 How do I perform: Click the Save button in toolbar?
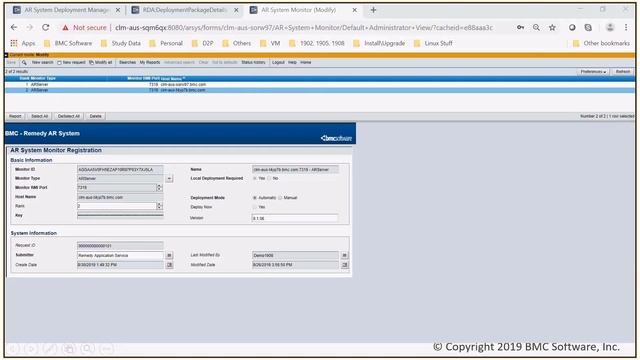click(x=11, y=62)
